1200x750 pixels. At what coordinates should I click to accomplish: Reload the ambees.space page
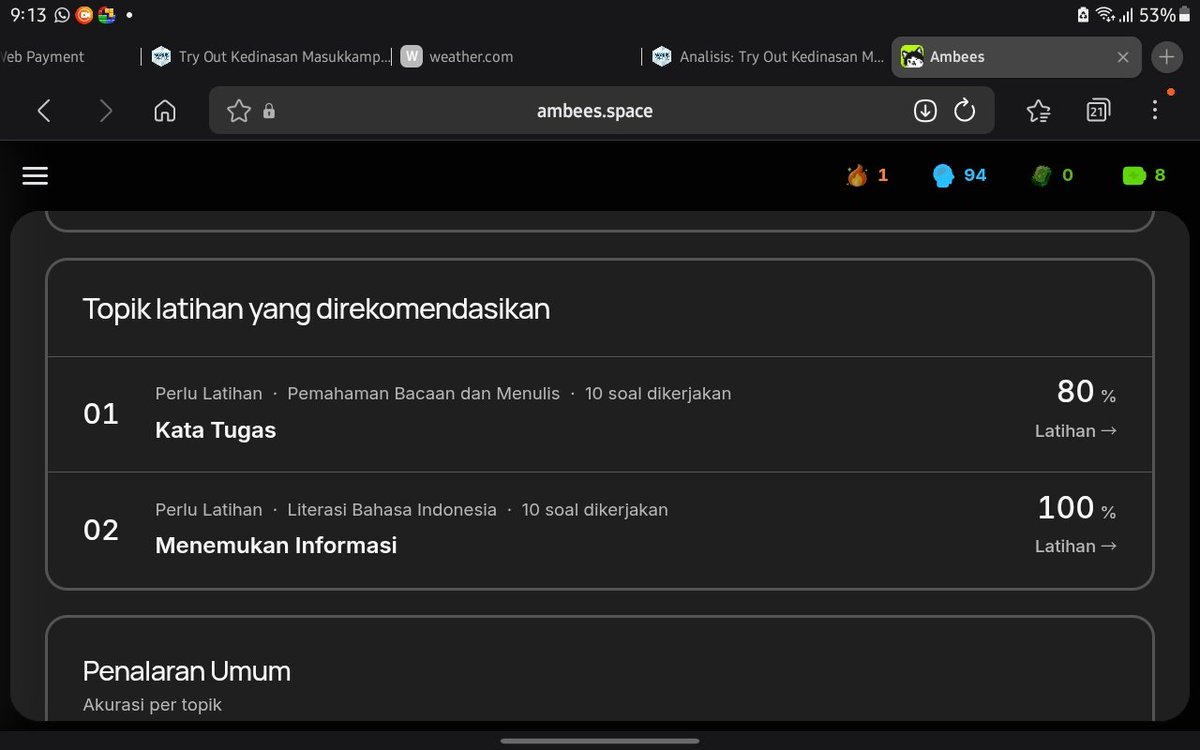[965, 111]
